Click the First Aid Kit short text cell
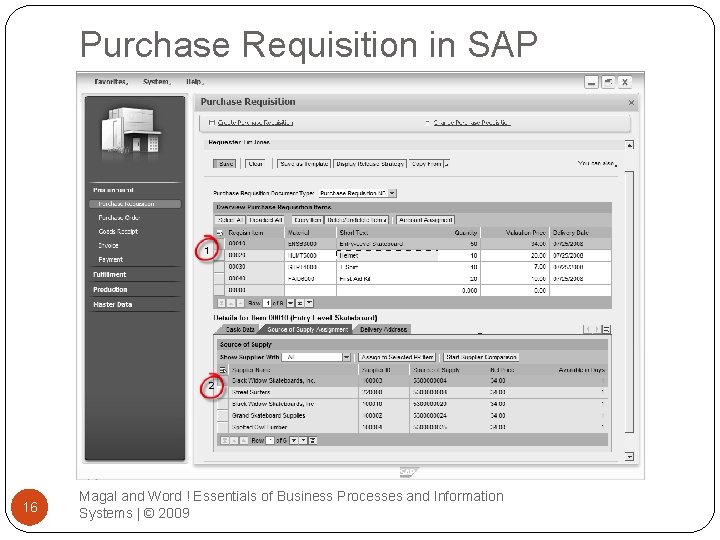The image size is (720, 540). (x=388, y=279)
